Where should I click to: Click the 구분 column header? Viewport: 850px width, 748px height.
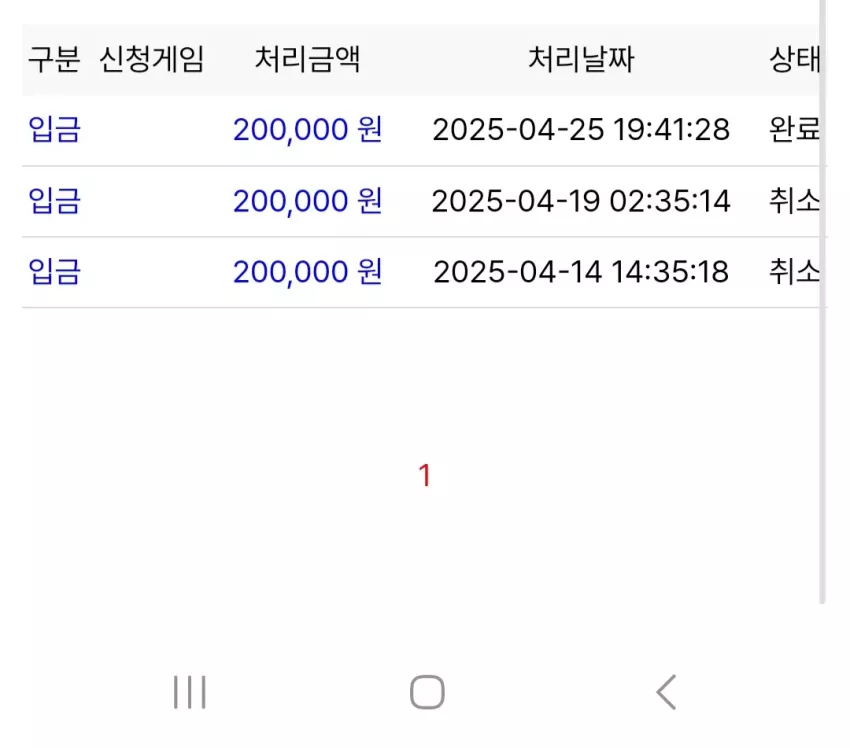[x=54, y=59]
